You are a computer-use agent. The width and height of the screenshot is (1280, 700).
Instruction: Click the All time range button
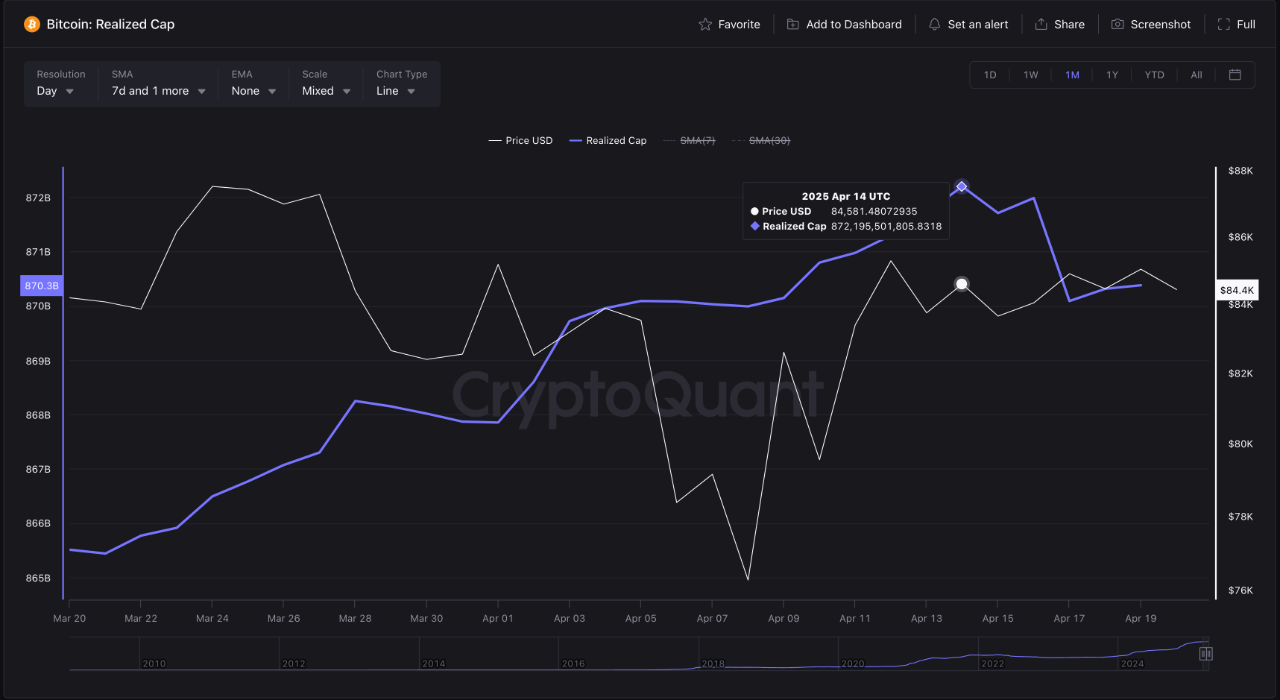point(1196,74)
